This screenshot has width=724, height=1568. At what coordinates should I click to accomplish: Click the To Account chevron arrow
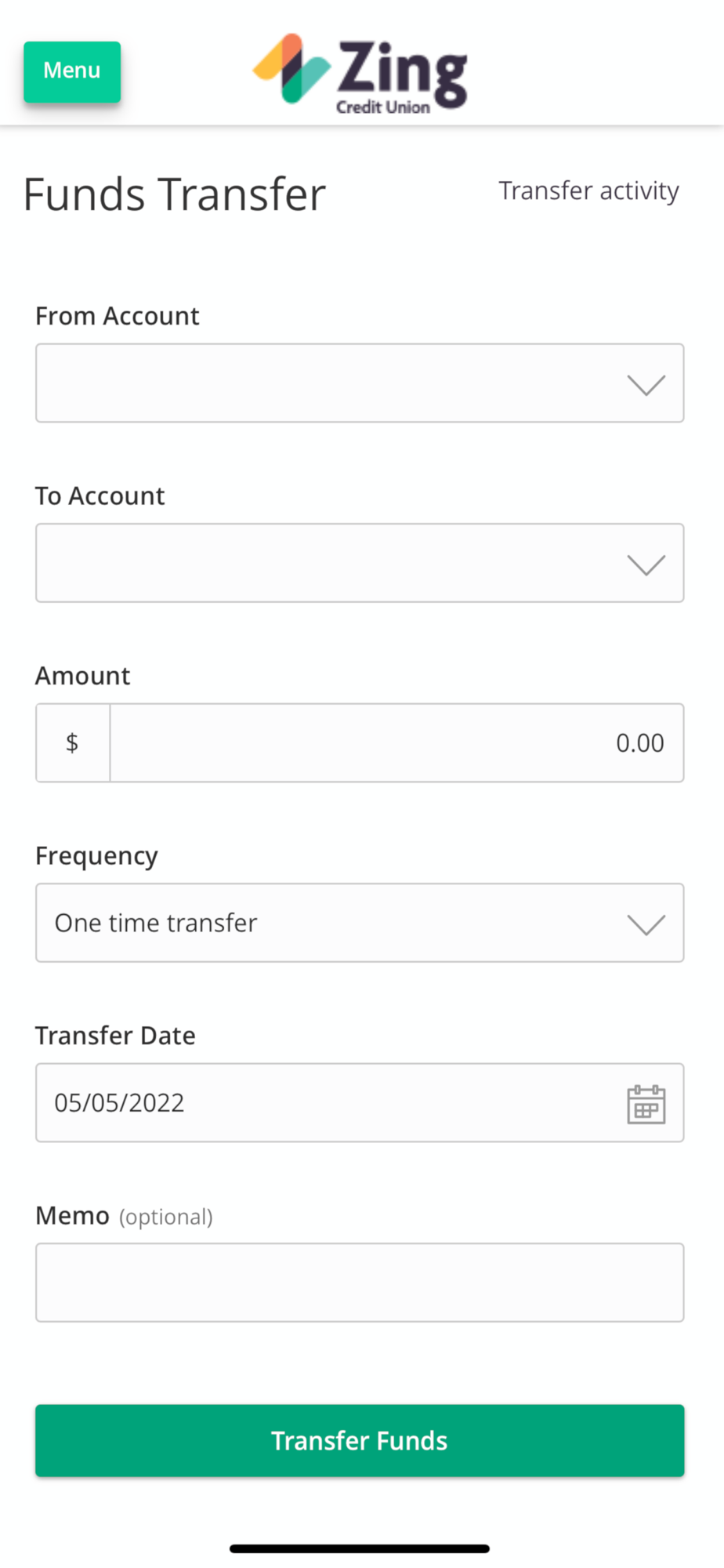coord(646,564)
